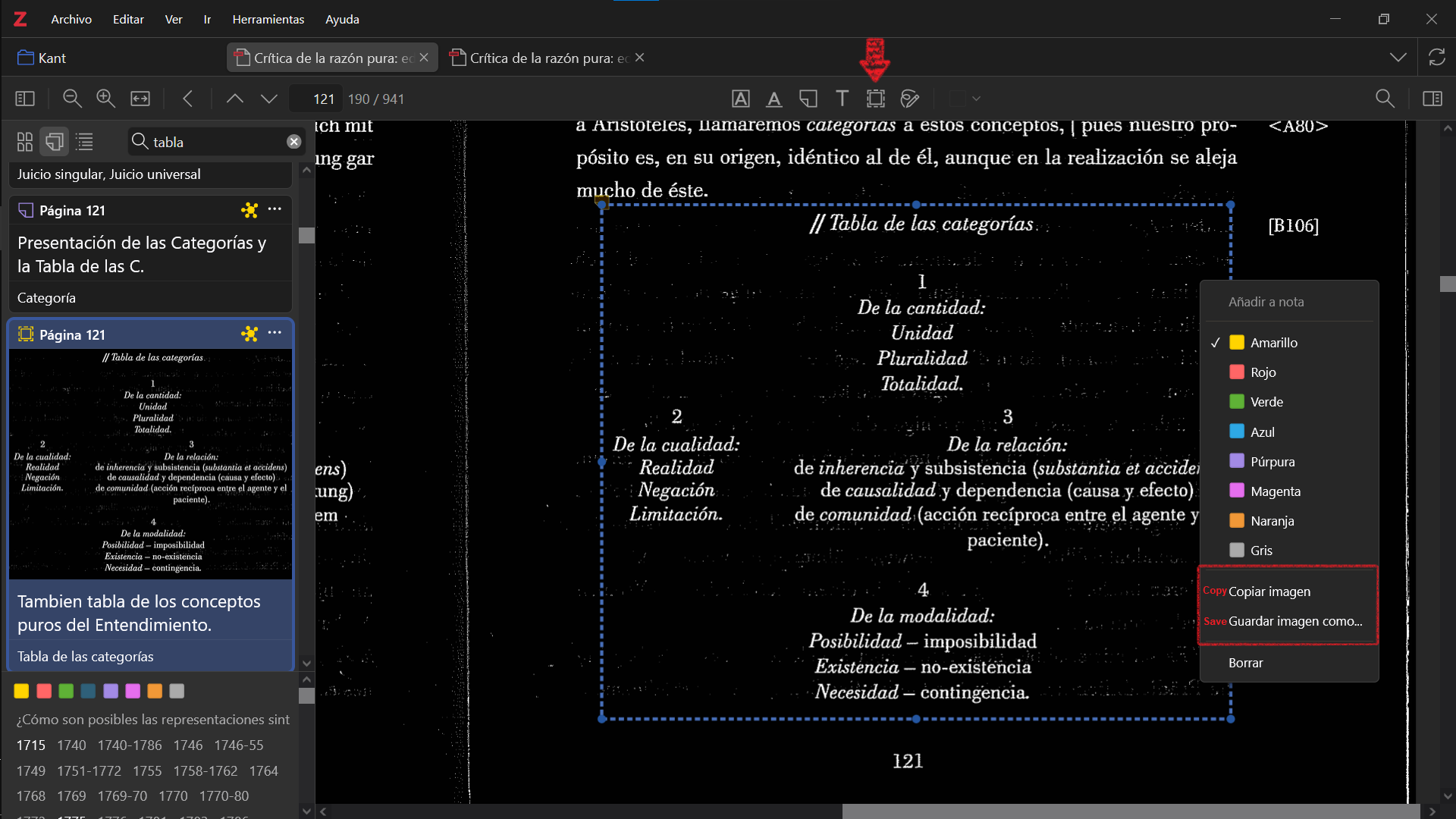Click Borrar in the context menu

point(1245,663)
